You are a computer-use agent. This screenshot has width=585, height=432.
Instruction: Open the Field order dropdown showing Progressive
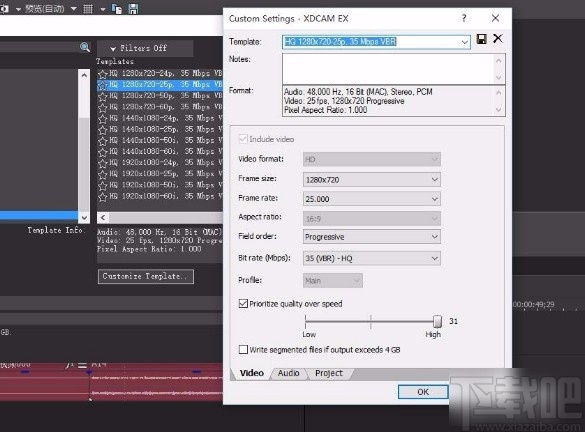pyautogui.click(x=372, y=237)
